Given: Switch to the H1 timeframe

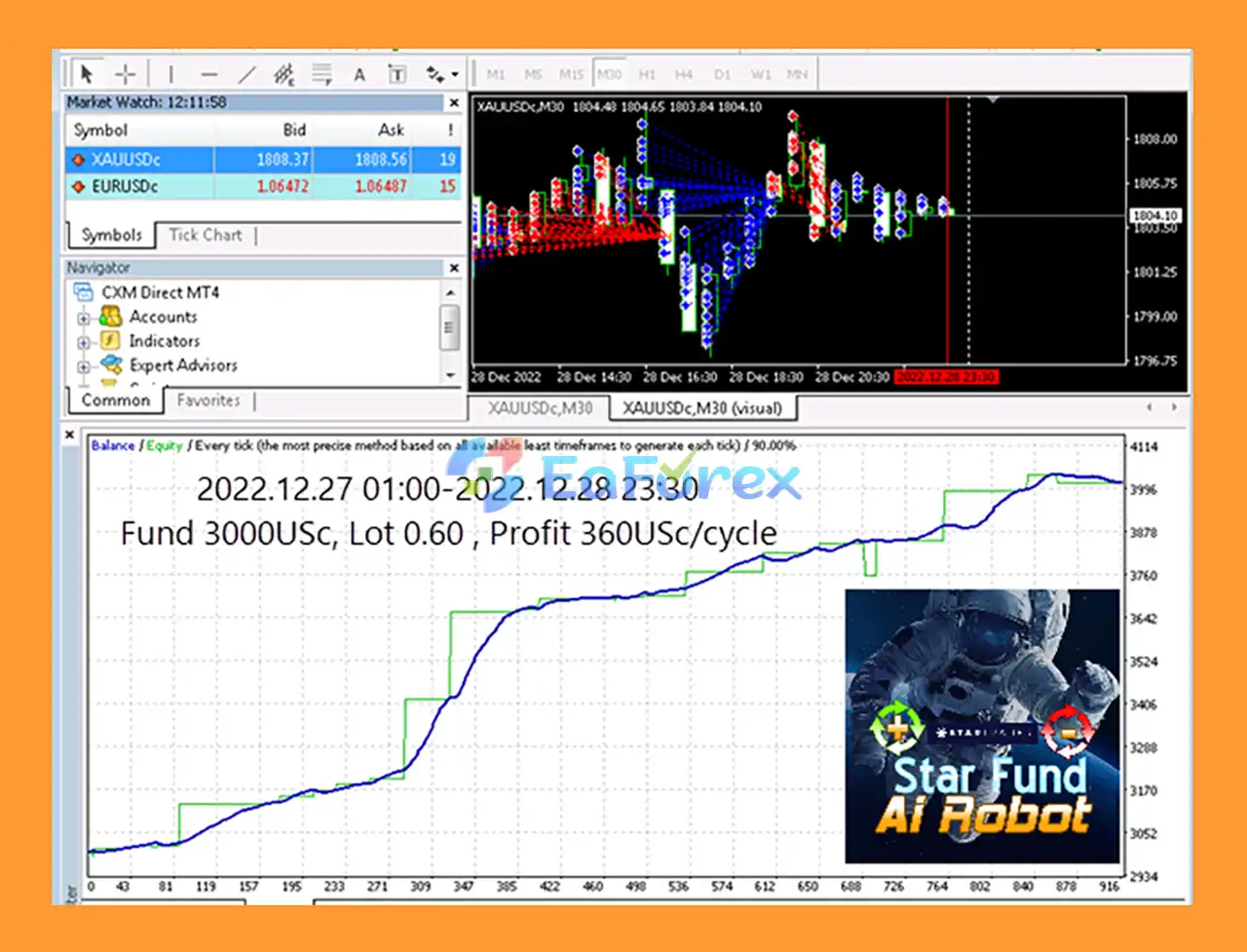Looking at the screenshot, I should tap(647, 74).
